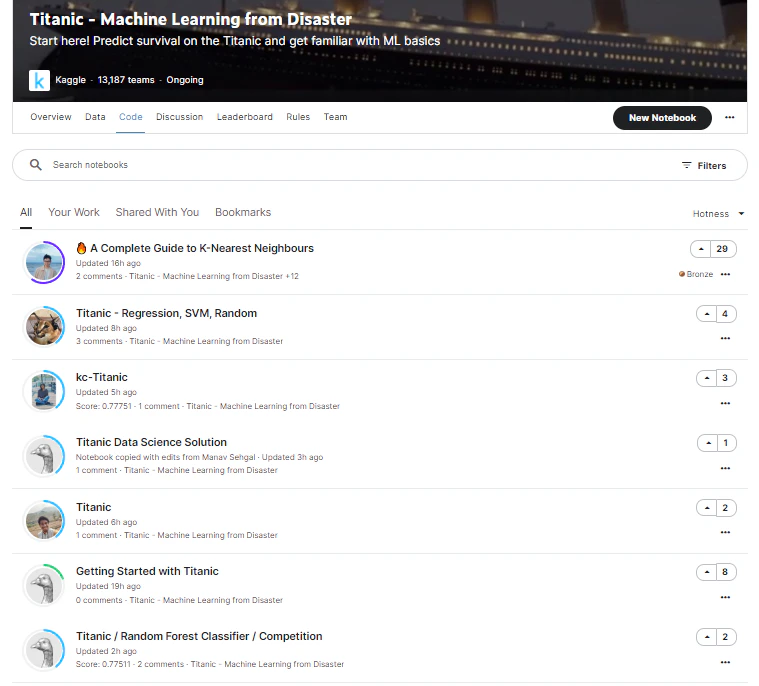The image size is (759, 686).
Task: Click Score: 0.77751 text under kc-Titanic
Action: tap(104, 406)
